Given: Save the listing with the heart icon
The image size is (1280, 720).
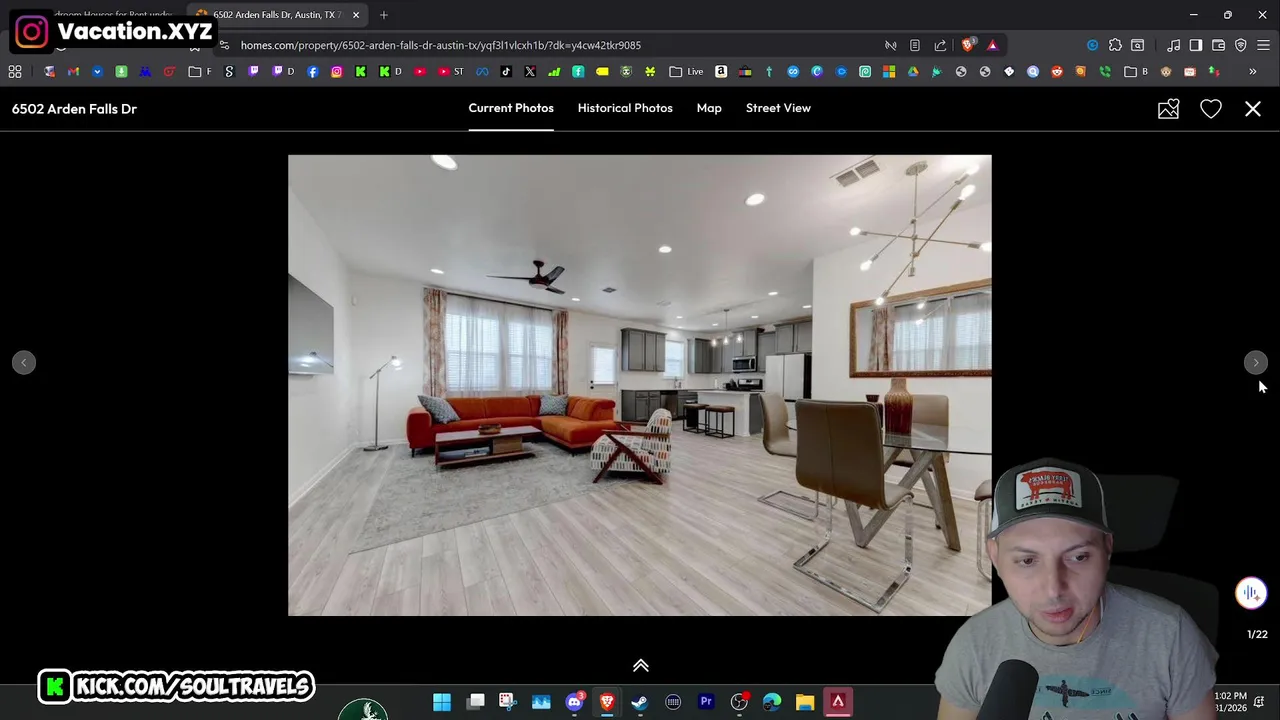Looking at the screenshot, I should (1211, 109).
